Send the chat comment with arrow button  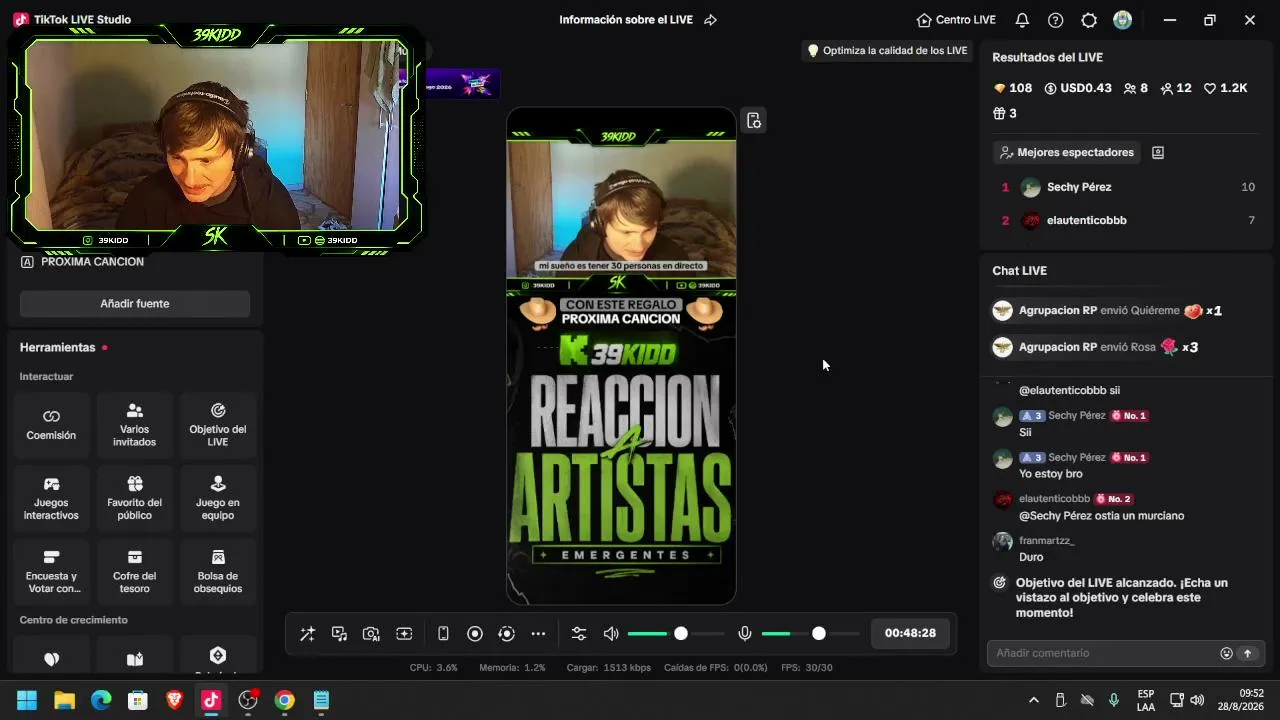click(x=1247, y=653)
